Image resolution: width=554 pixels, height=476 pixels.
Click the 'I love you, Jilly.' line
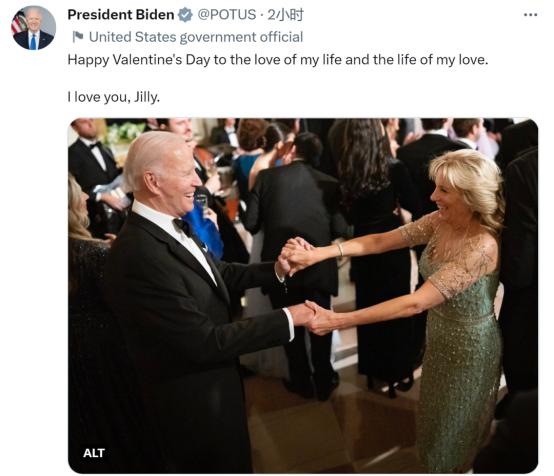(x=114, y=97)
